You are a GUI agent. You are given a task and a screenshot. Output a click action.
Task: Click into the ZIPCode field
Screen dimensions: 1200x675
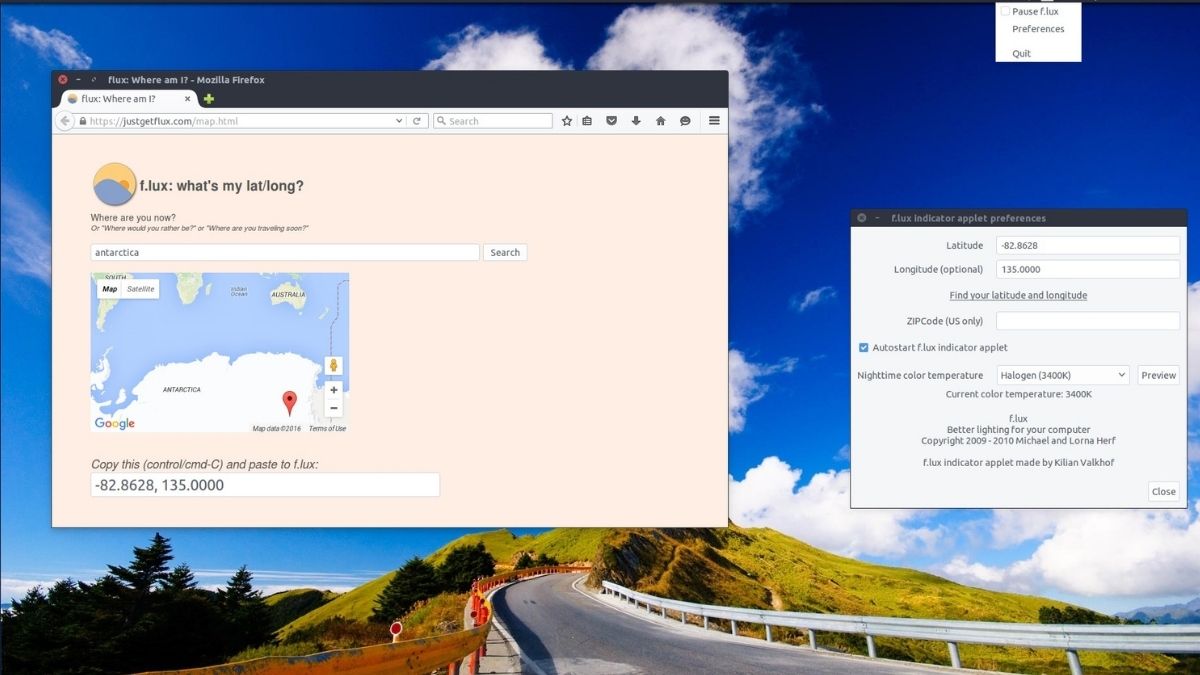1088,321
